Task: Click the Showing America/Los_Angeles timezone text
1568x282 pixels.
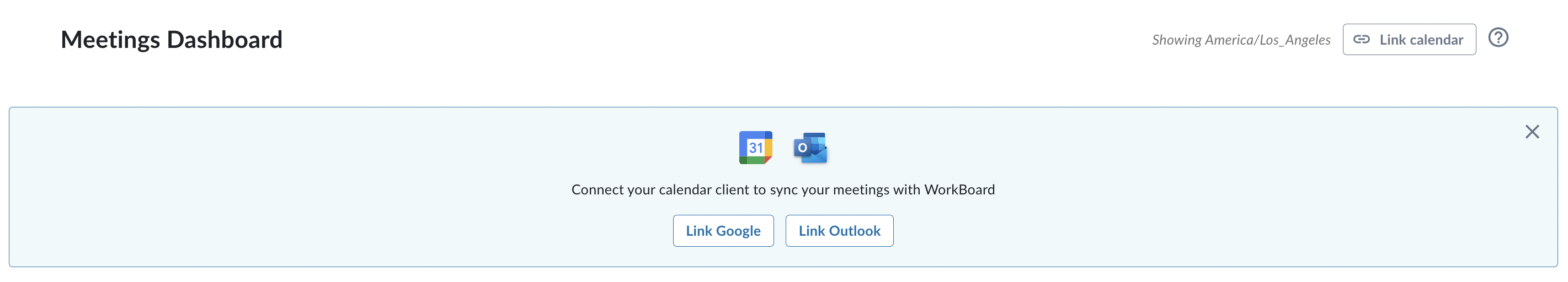Action: point(1241,40)
